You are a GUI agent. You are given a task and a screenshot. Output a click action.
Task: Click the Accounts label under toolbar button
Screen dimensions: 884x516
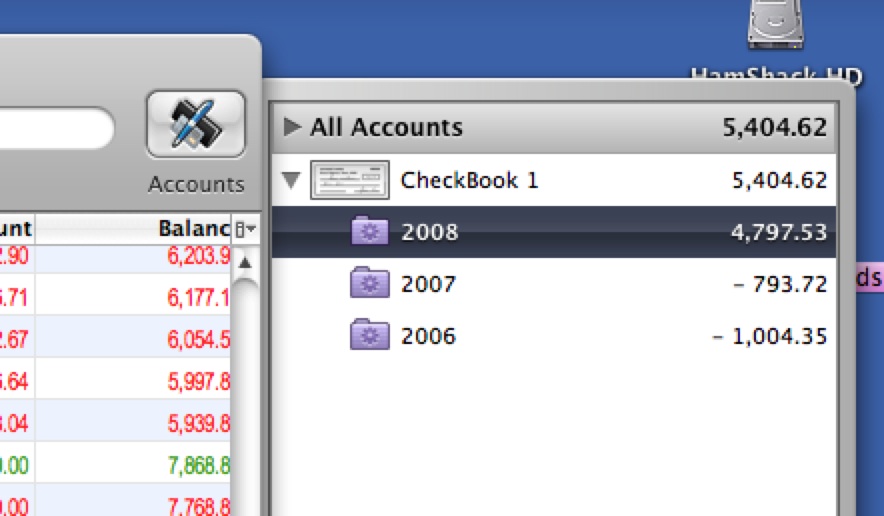(x=196, y=184)
